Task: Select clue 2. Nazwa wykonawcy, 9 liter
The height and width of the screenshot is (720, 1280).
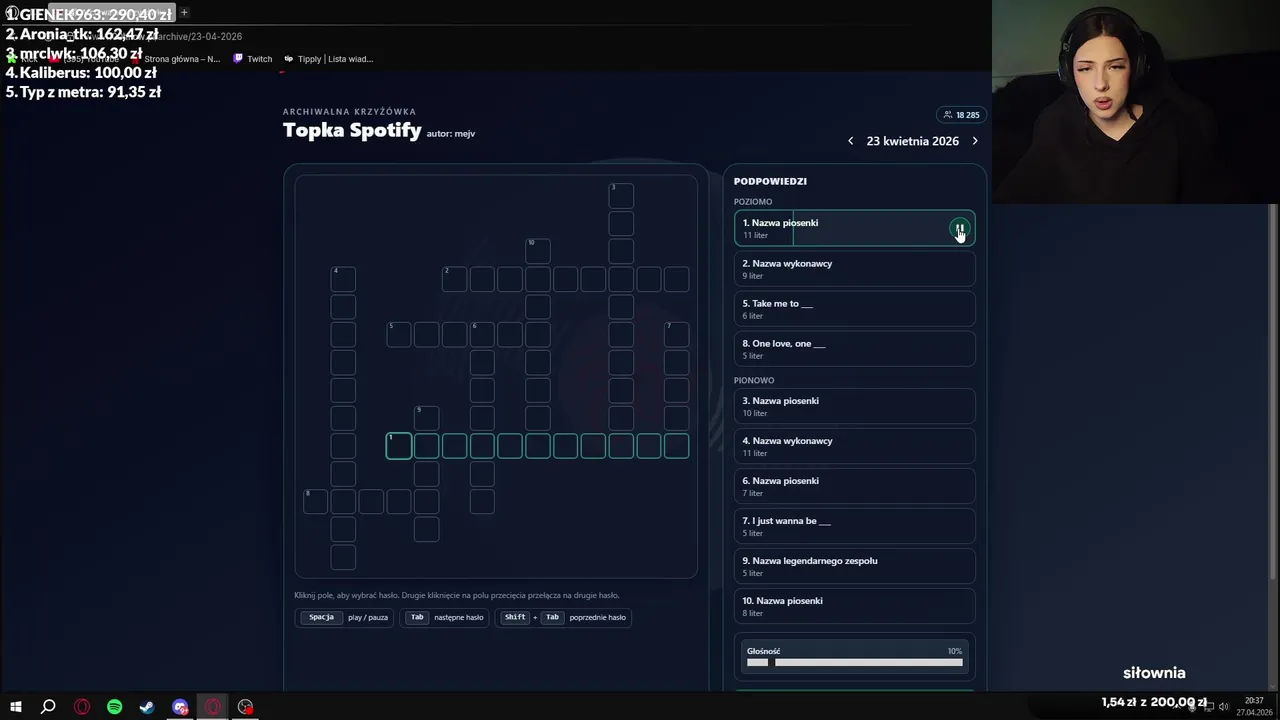Action: coord(854,269)
